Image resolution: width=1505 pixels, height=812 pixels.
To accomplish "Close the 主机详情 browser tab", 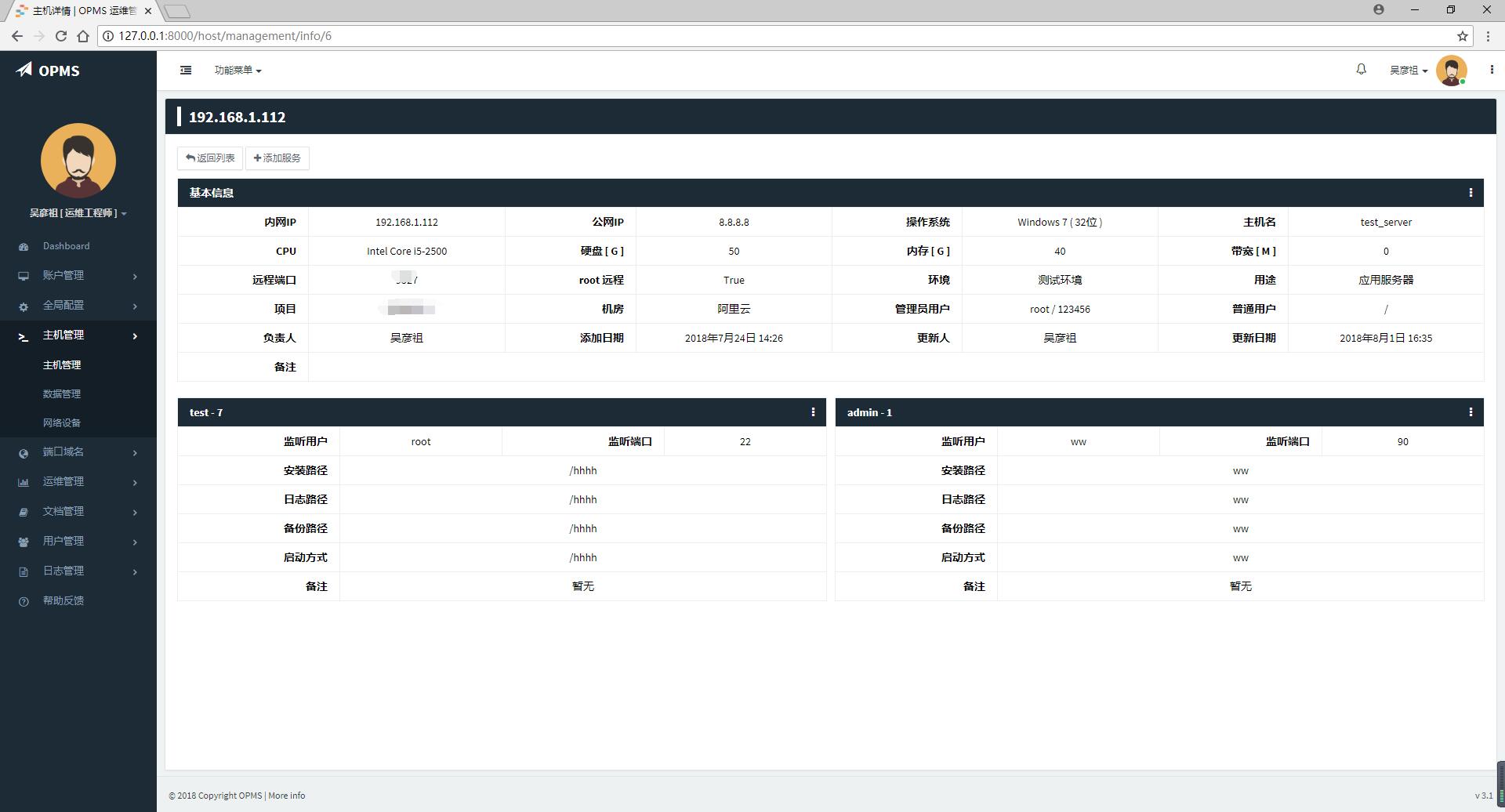I will point(148,11).
